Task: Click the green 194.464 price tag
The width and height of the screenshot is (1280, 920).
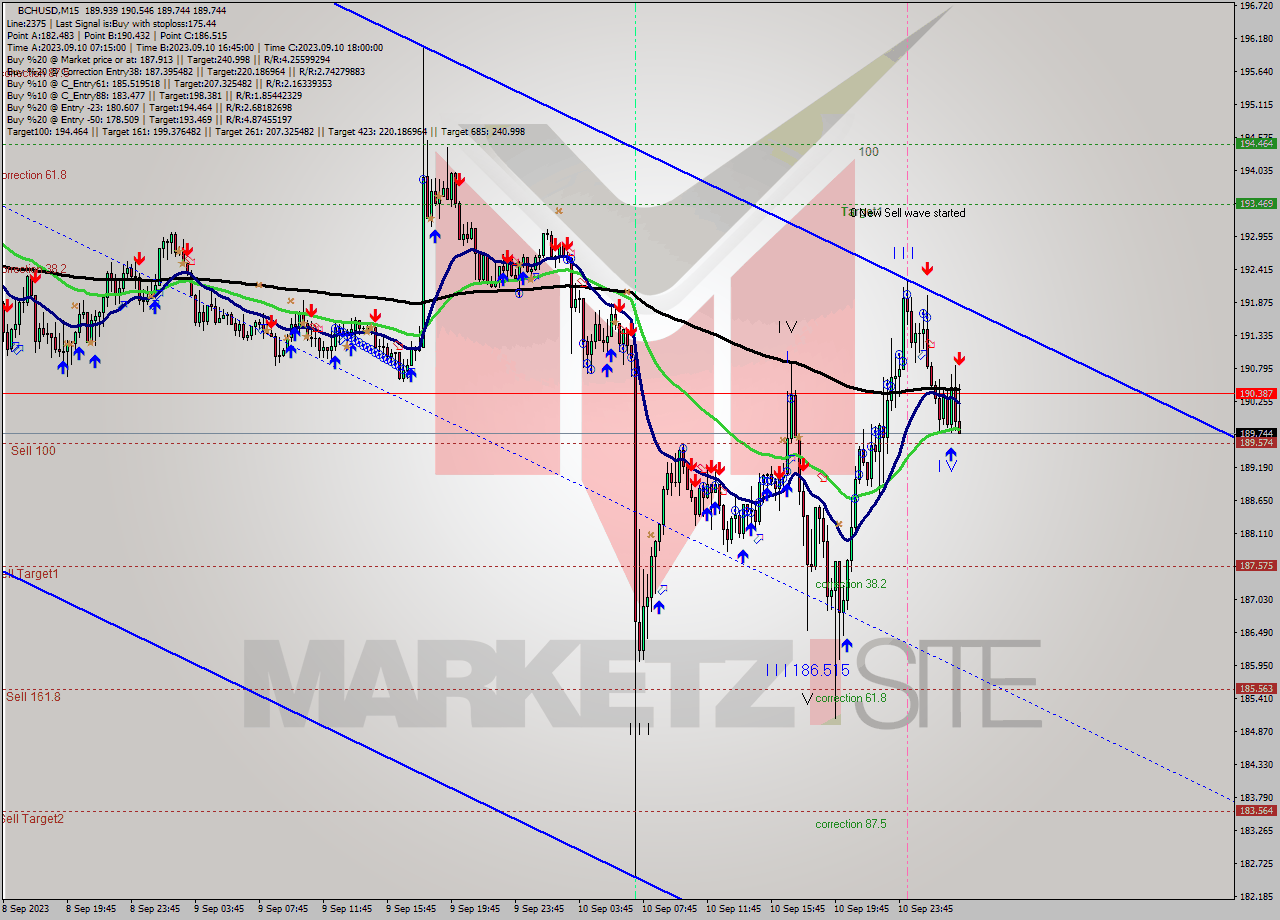Action: 1256,144
